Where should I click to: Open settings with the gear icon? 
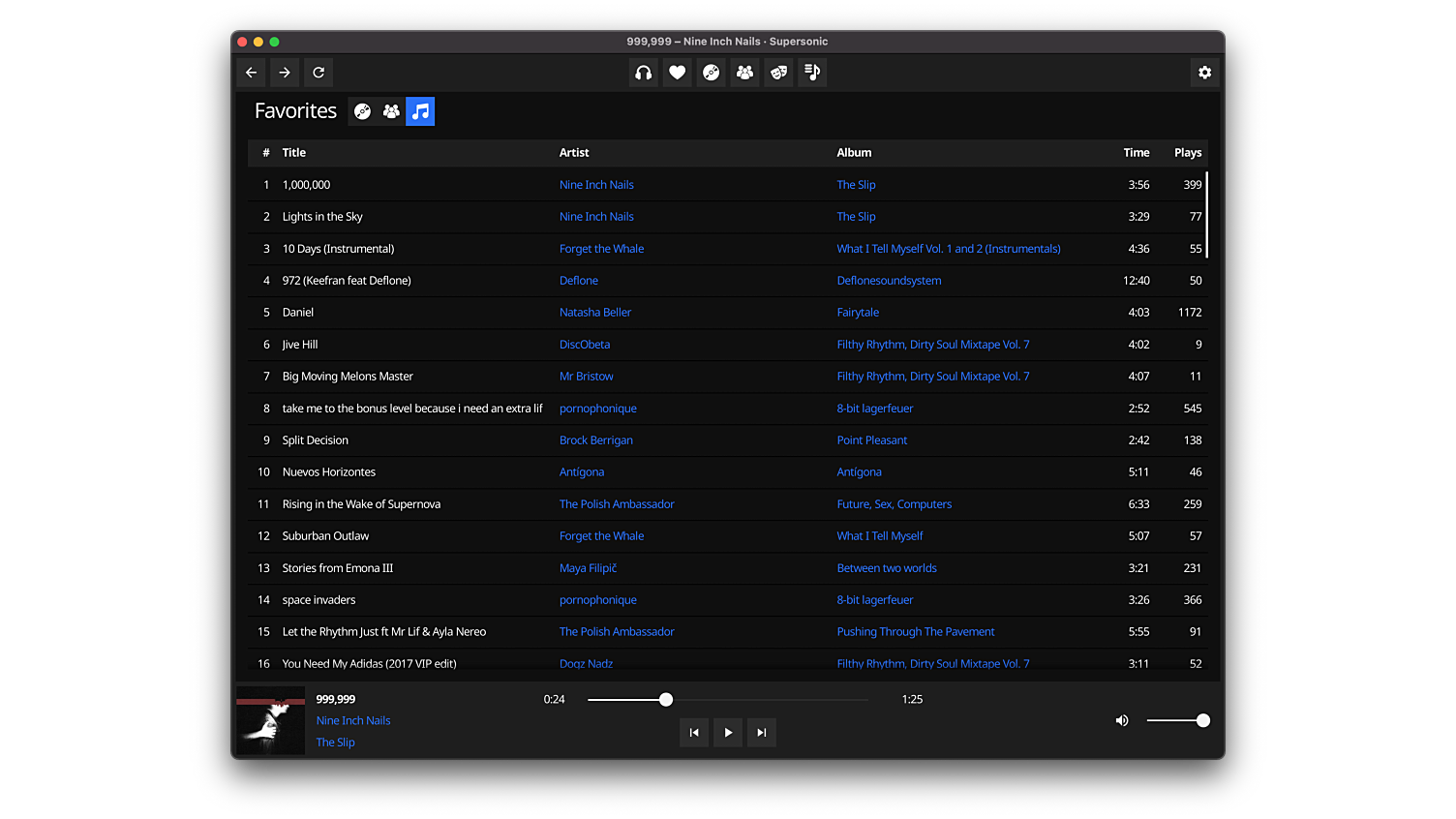[1204, 73]
